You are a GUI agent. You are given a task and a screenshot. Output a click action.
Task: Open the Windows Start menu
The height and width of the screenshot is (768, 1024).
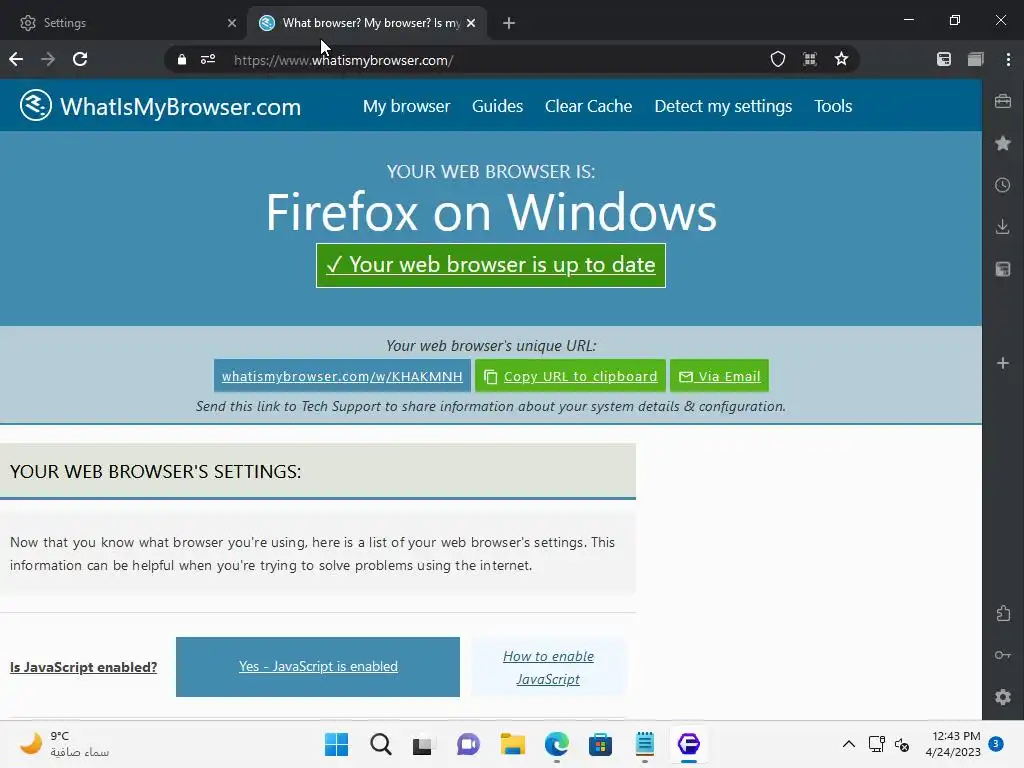point(336,744)
